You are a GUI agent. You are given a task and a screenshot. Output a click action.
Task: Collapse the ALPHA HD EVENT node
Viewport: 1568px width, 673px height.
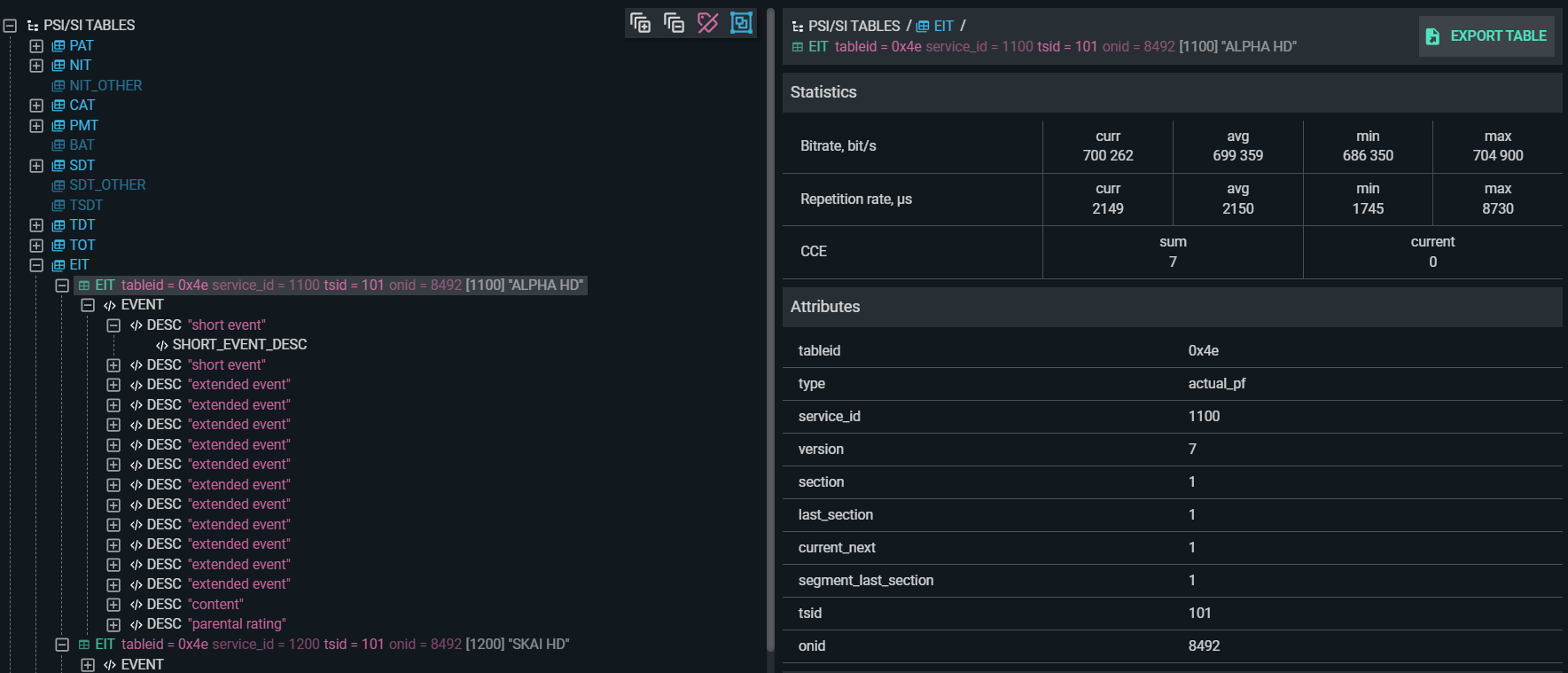click(x=88, y=305)
